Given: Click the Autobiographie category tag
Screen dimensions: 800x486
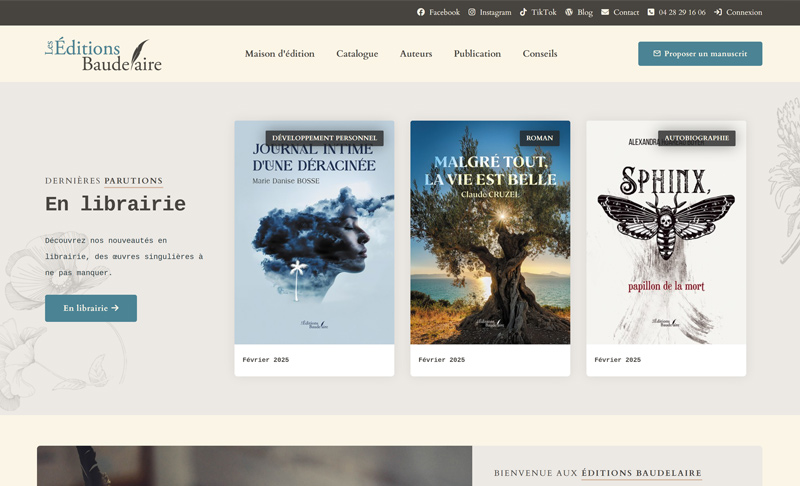Looking at the screenshot, I should point(696,138).
